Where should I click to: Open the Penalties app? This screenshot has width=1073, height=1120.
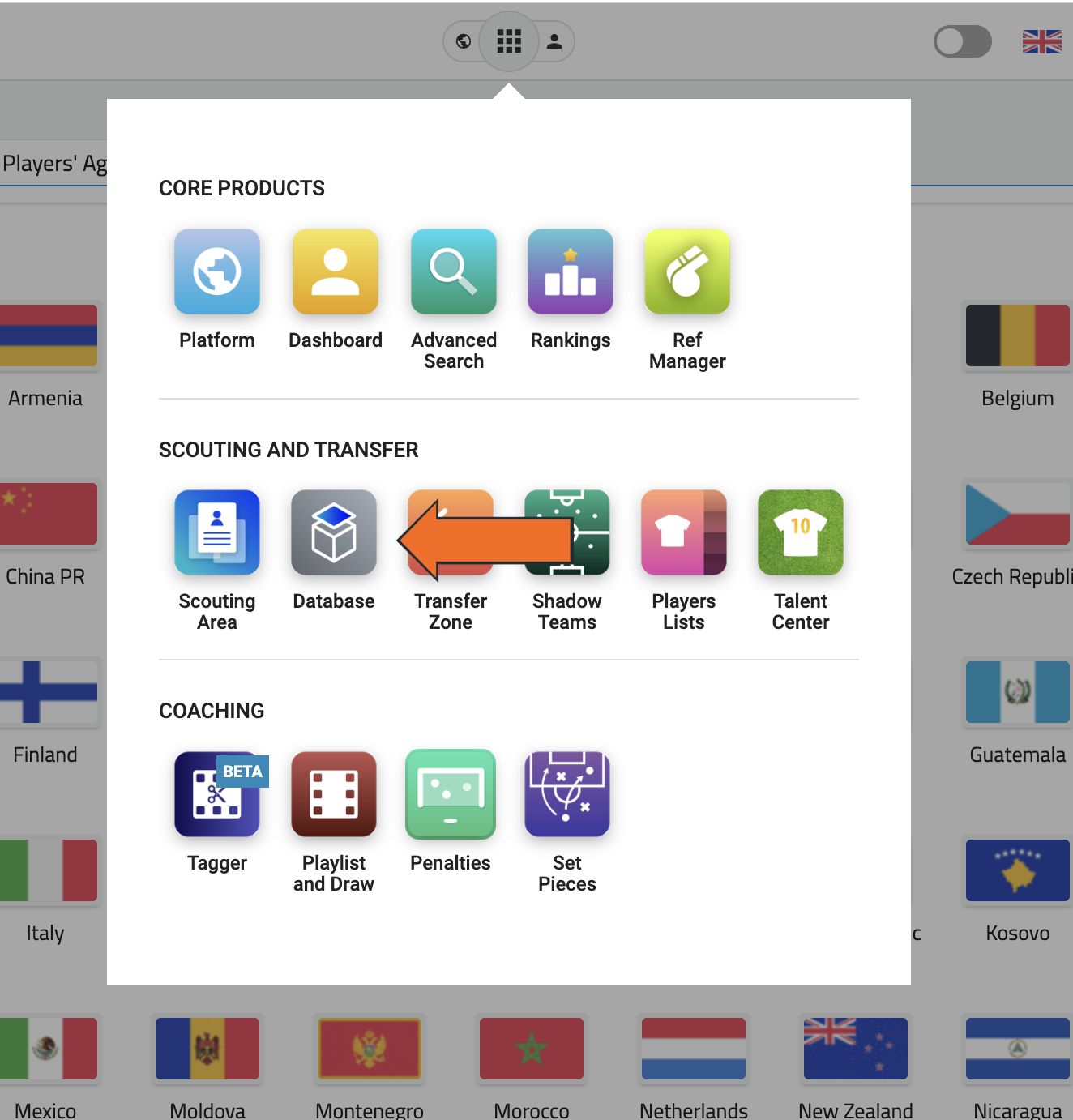[451, 794]
